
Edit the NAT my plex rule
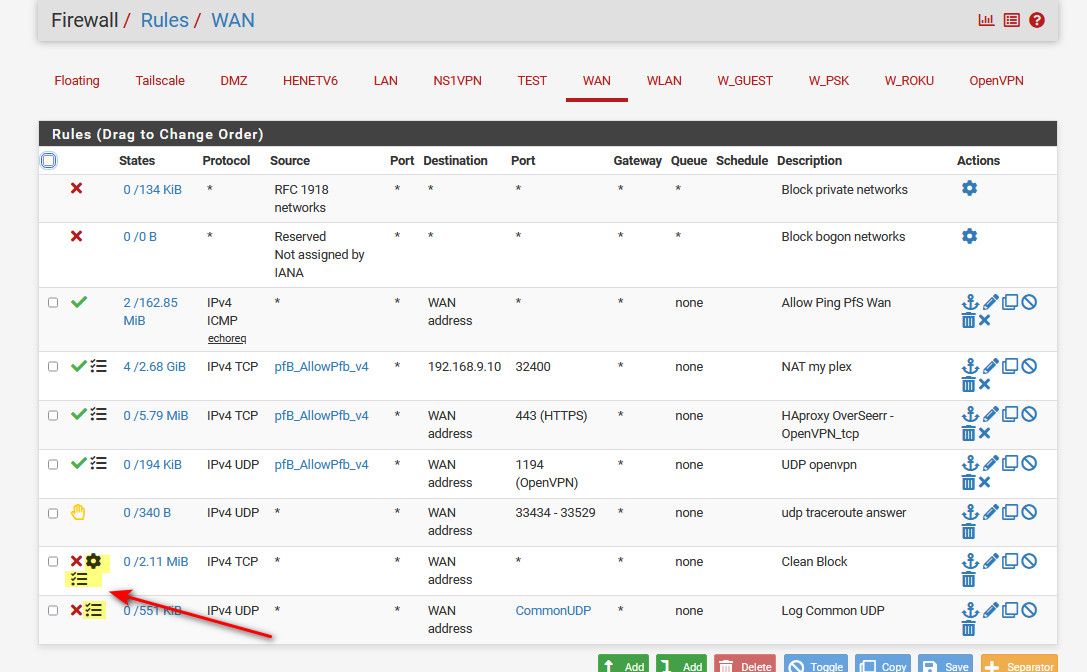click(x=991, y=365)
